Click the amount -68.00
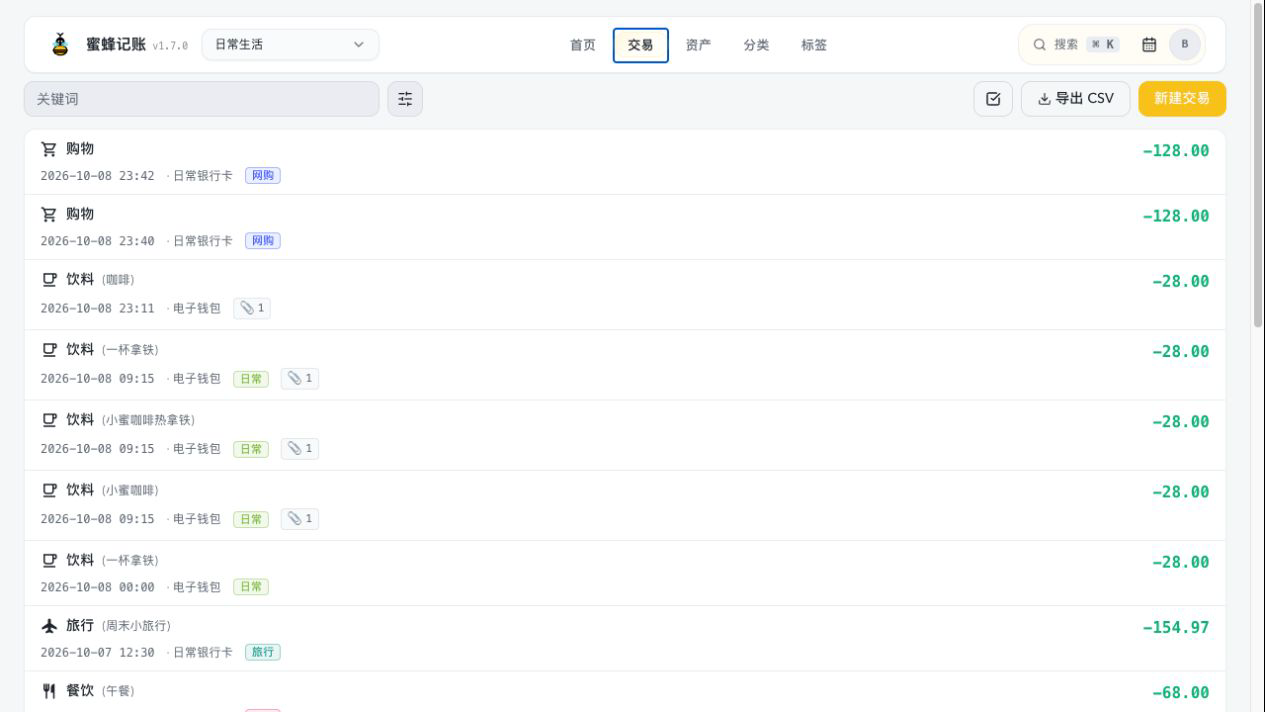The width and height of the screenshot is (1265, 712). (x=1181, y=693)
